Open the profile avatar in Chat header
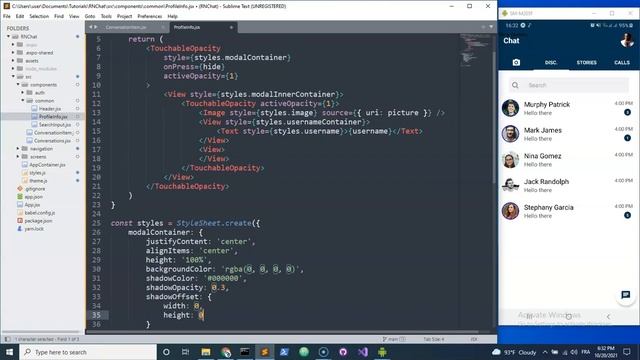 [627, 41]
